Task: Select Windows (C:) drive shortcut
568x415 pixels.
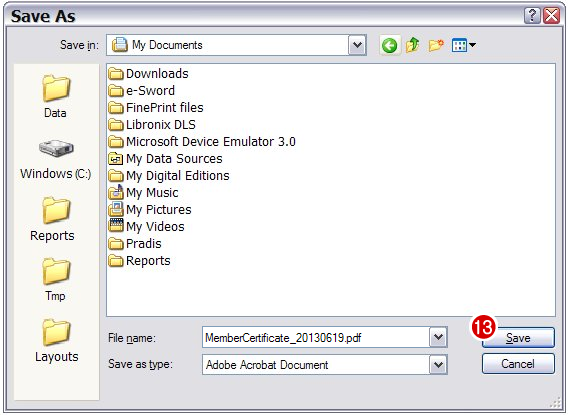Action: pos(56,159)
